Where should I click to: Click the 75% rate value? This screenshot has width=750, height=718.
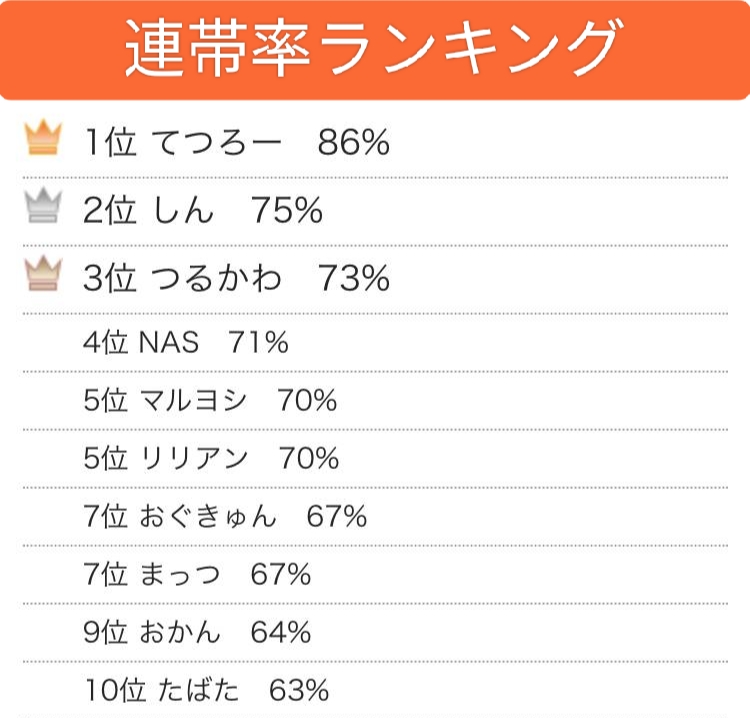(286, 211)
